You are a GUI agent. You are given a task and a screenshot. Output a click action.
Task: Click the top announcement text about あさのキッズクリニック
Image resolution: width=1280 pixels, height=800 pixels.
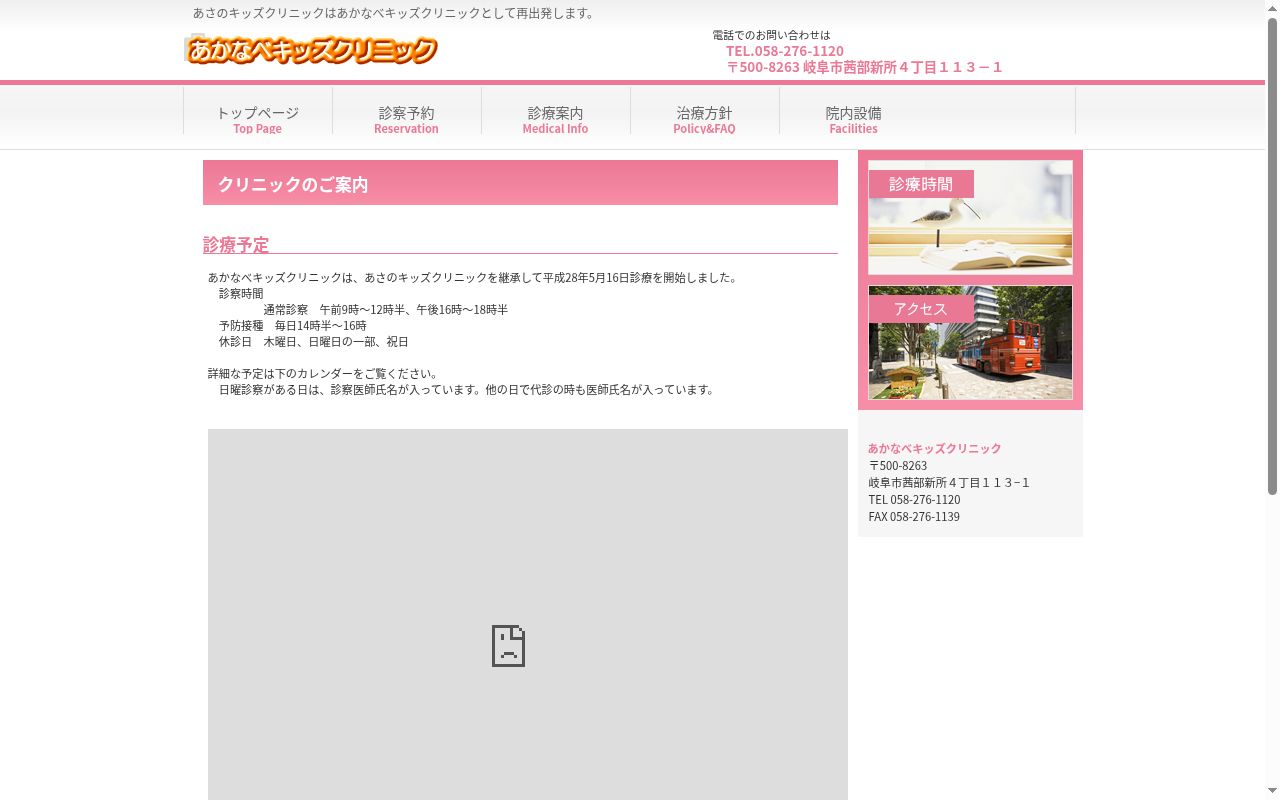(395, 13)
